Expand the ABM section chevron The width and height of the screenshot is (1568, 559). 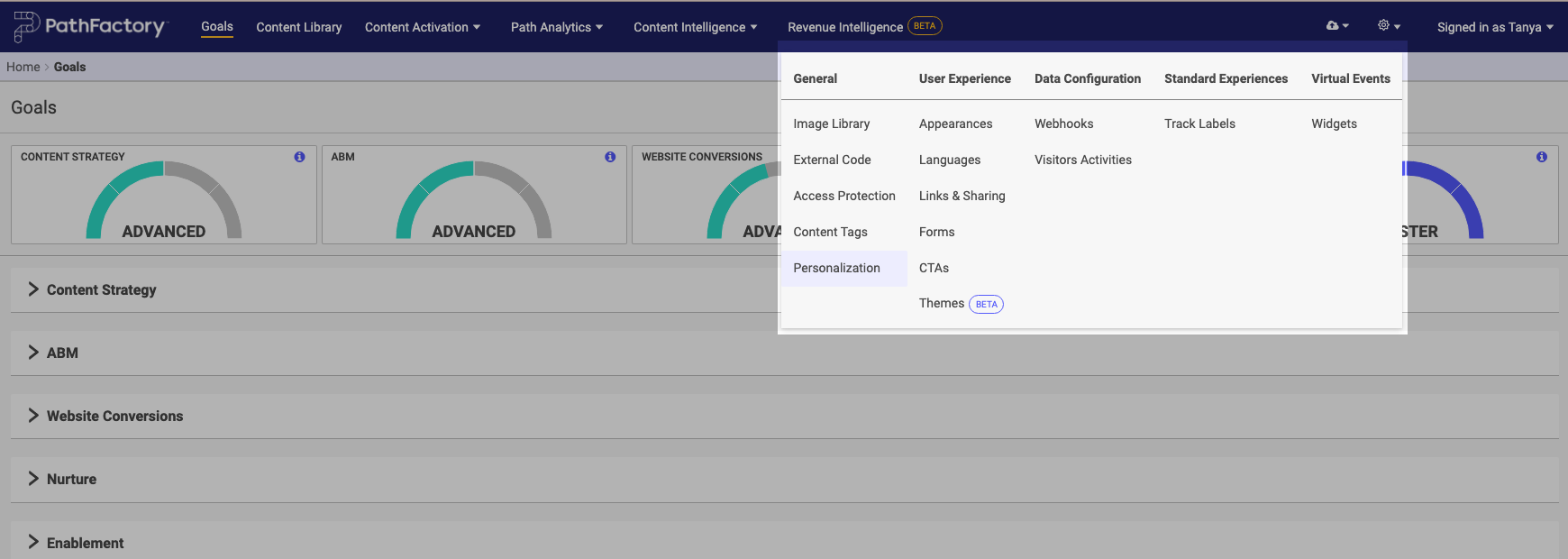point(33,353)
